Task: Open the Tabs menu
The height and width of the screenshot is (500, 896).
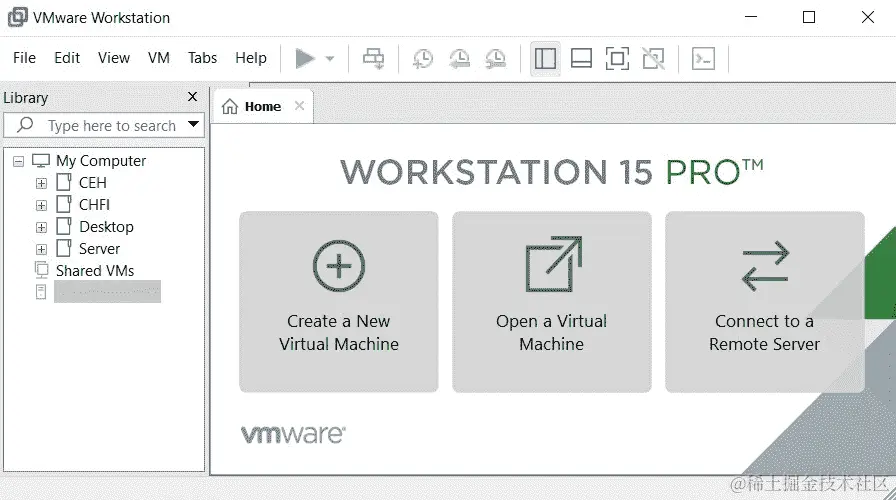Action: [x=202, y=58]
